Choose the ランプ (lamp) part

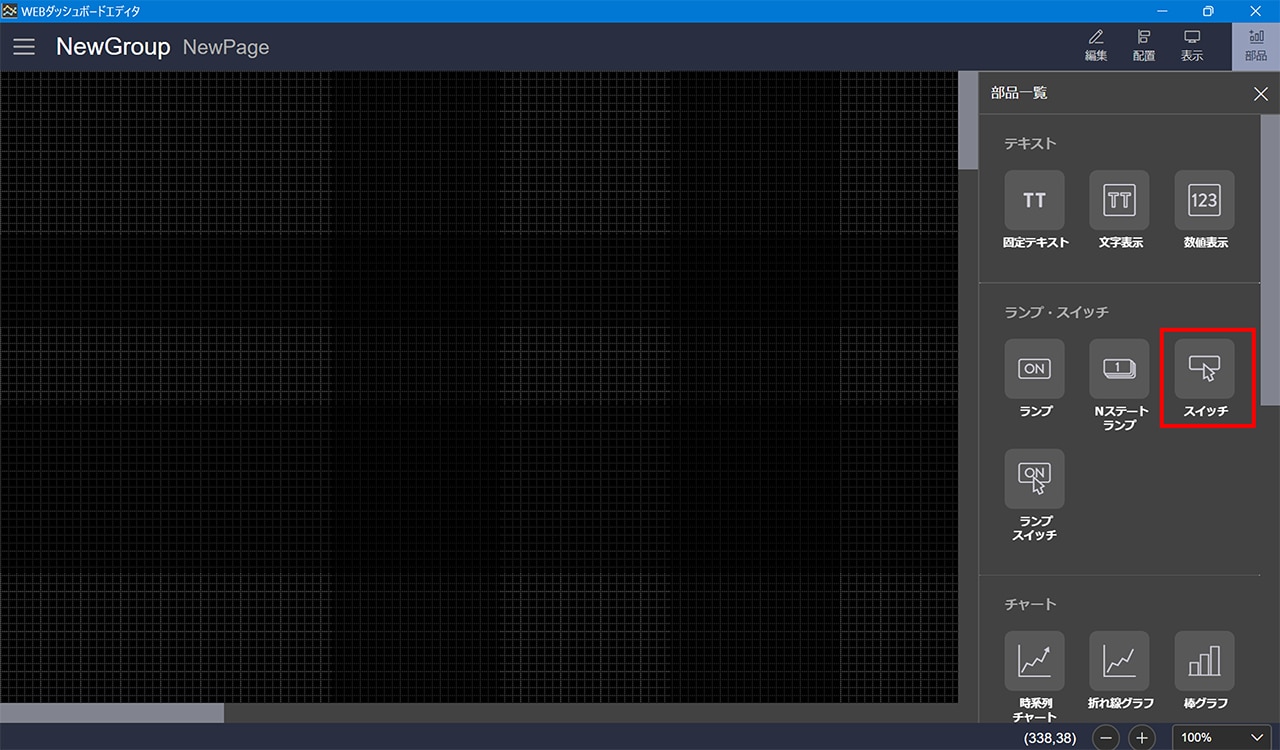(1034, 369)
